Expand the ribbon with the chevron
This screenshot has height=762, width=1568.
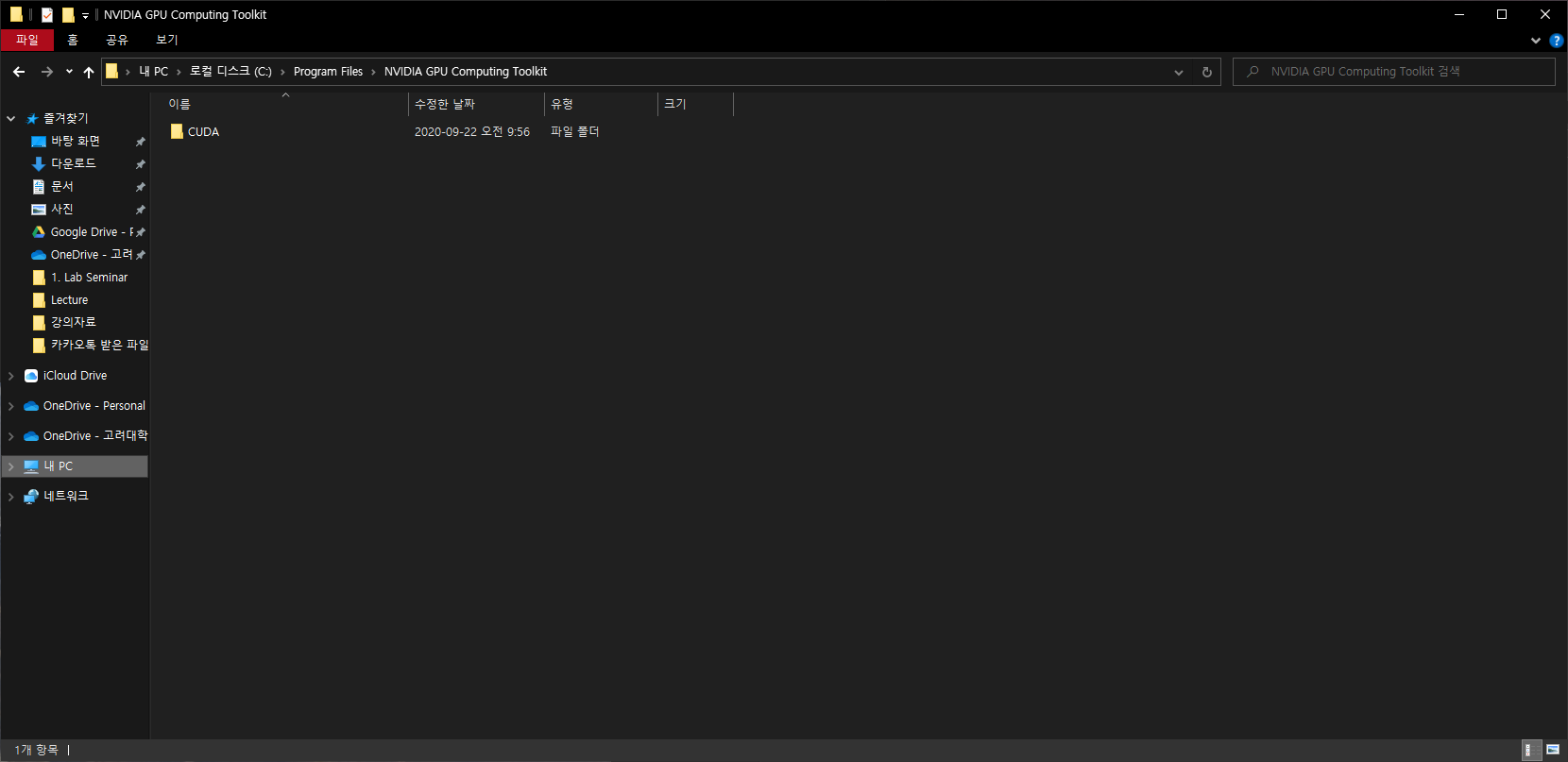[x=1535, y=41]
